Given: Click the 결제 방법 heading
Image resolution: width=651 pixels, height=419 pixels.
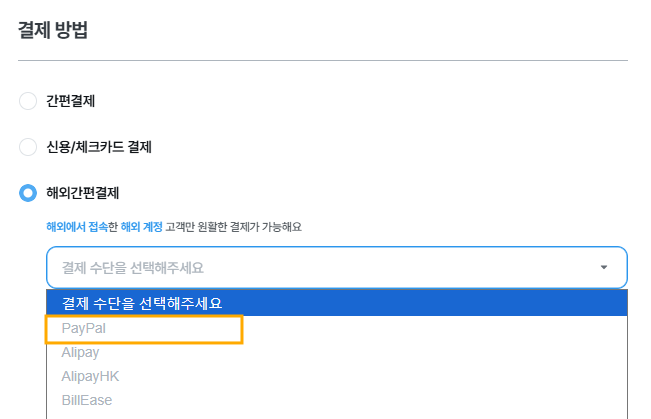Looking at the screenshot, I should pyautogui.click(x=53, y=30).
